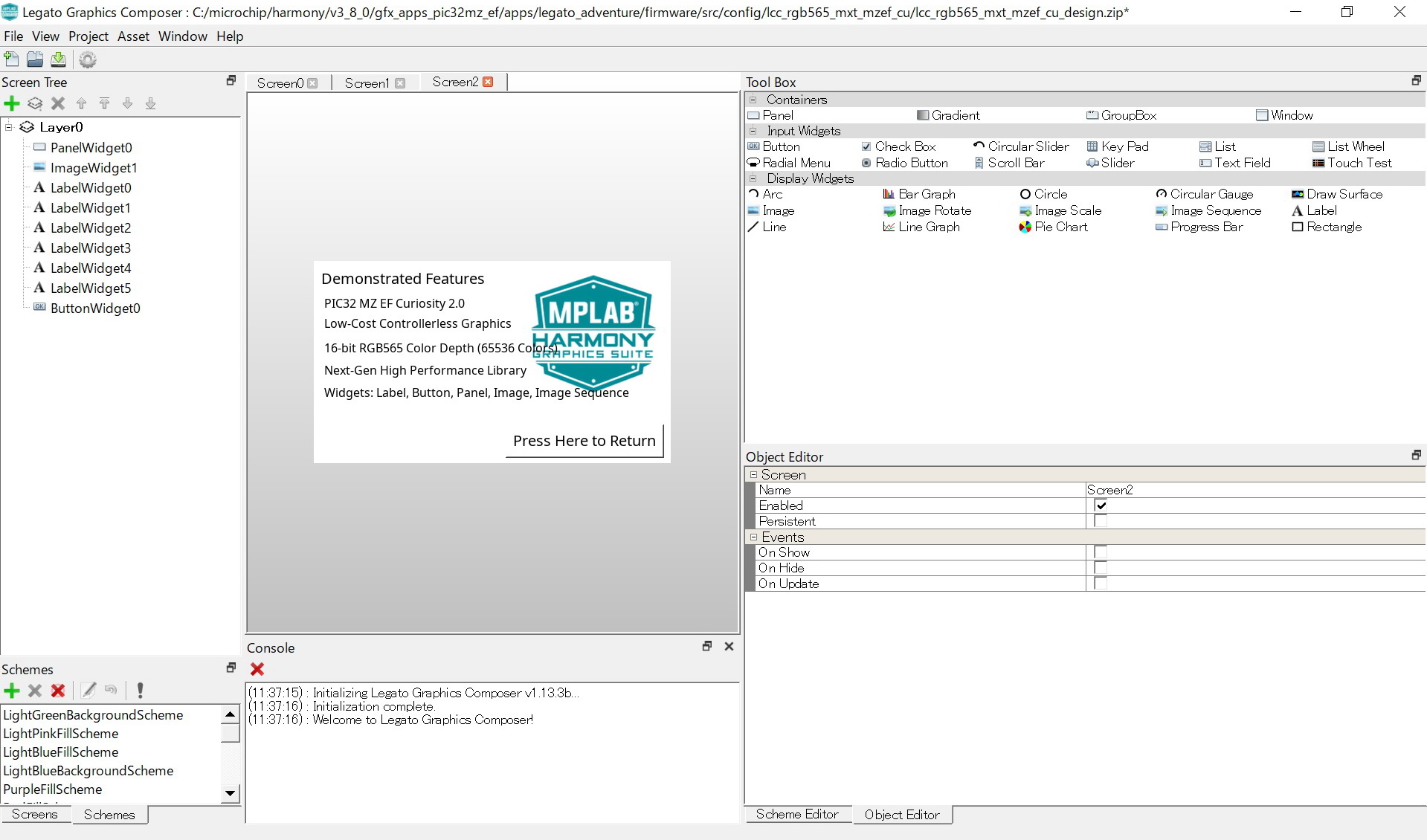Select the Slider widget tool
This screenshot has height=840, width=1427.
(x=1110, y=163)
